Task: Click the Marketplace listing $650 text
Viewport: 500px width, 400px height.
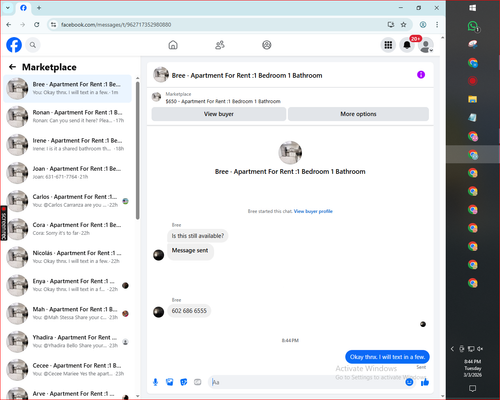Action: pos(223,101)
